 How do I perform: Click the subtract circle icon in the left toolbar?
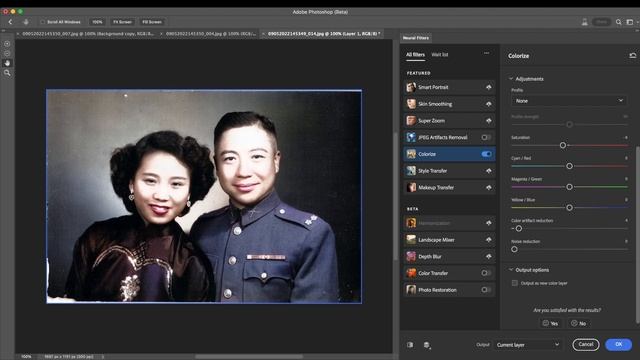pos(7,53)
